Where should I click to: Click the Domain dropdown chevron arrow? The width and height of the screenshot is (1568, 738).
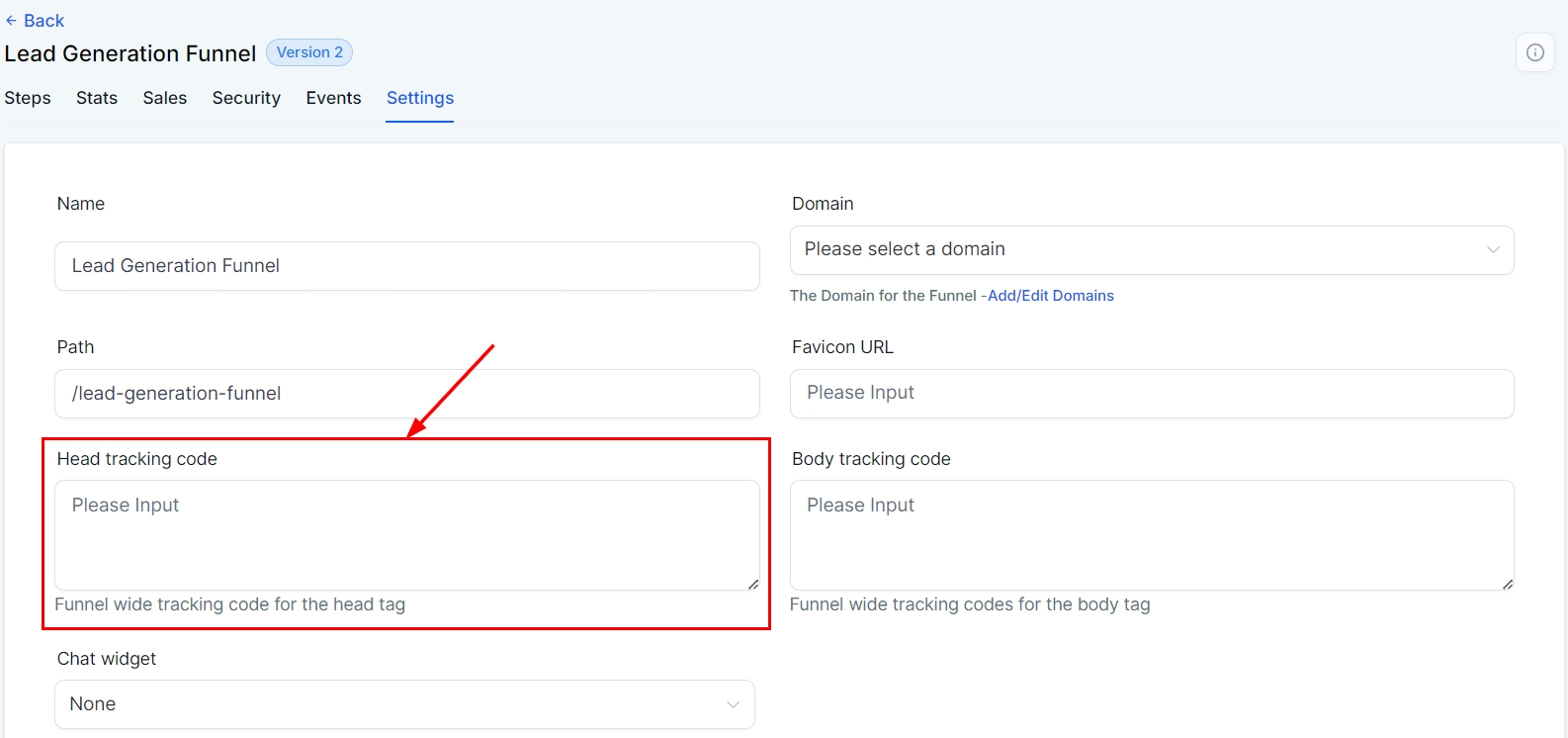click(x=1493, y=250)
